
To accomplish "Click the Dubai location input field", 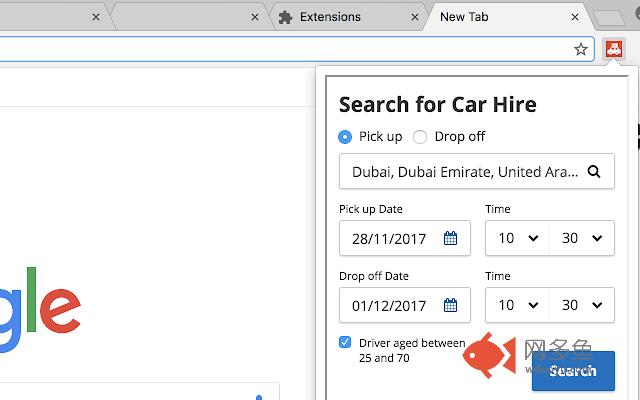I will coord(477,171).
